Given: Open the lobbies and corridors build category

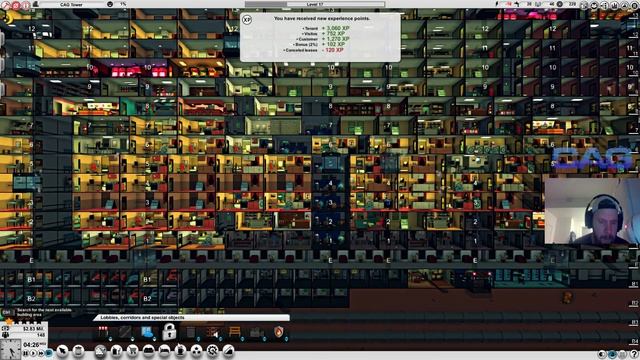Looking at the screenshot, I should coord(100,351).
